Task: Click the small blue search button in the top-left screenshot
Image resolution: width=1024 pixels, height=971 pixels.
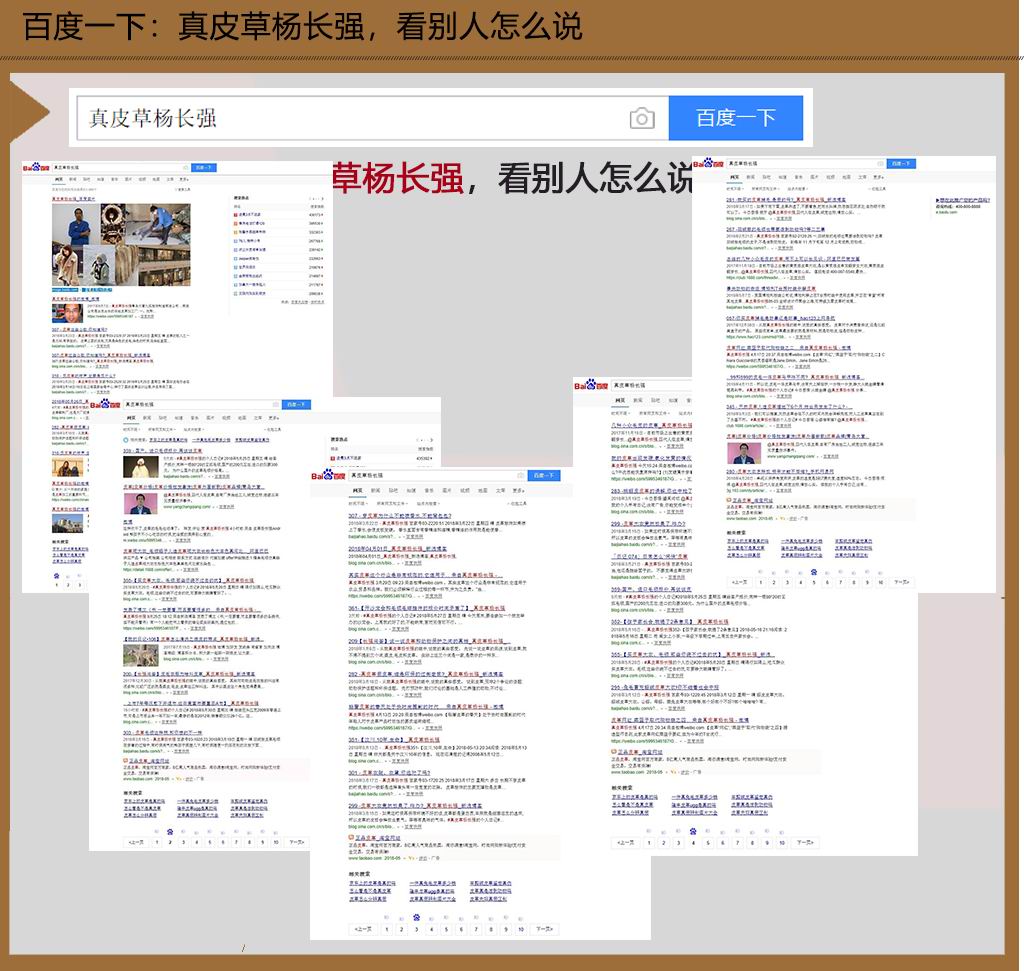Action: click(x=203, y=168)
